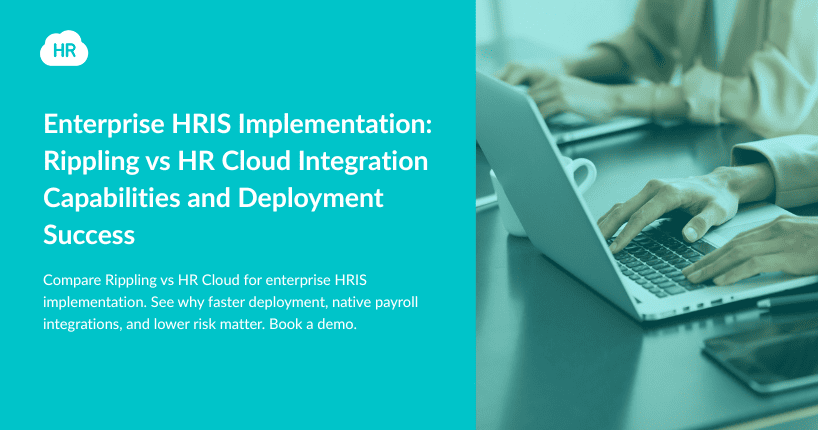Click the "Rippling vs HR Cloud Integration" headline line

tap(235, 162)
